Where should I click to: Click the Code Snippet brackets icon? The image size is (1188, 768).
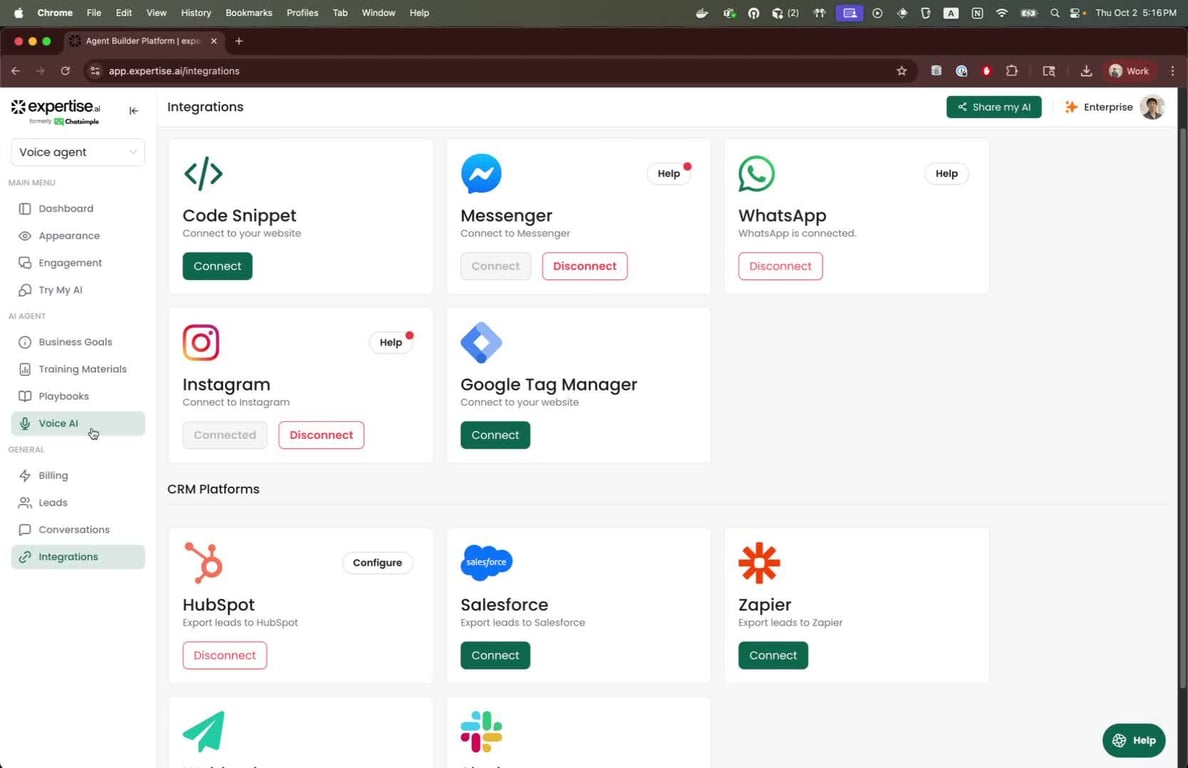203,173
